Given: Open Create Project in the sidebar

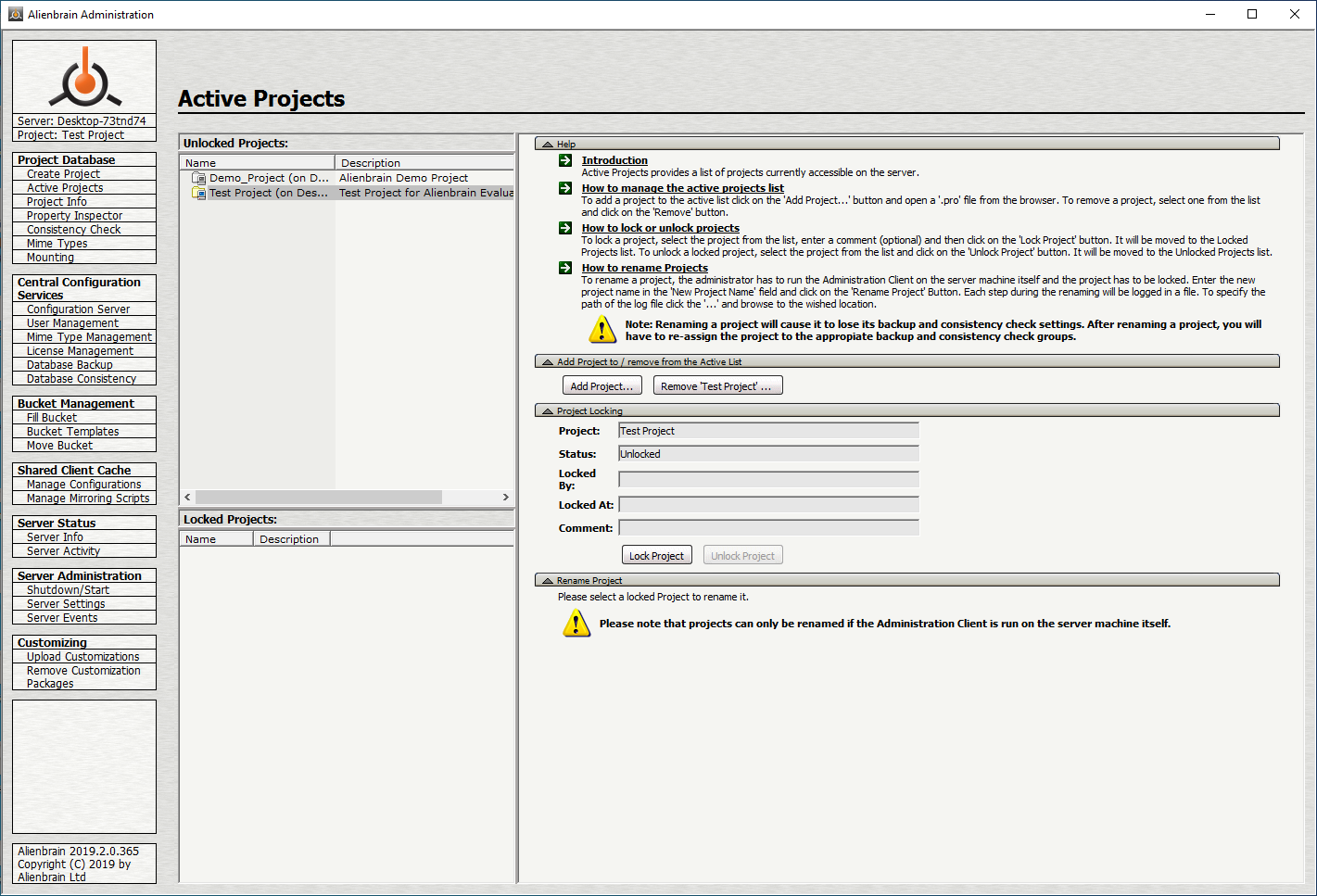Looking at the screenshot, I should pyautogui.click(x=63, y=174).
